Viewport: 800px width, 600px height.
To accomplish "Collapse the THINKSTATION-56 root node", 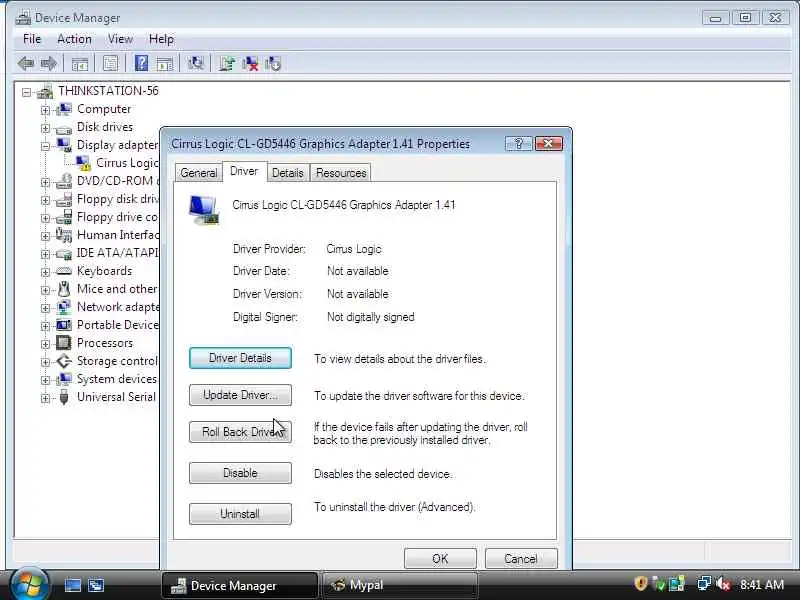I will [27, 92].
